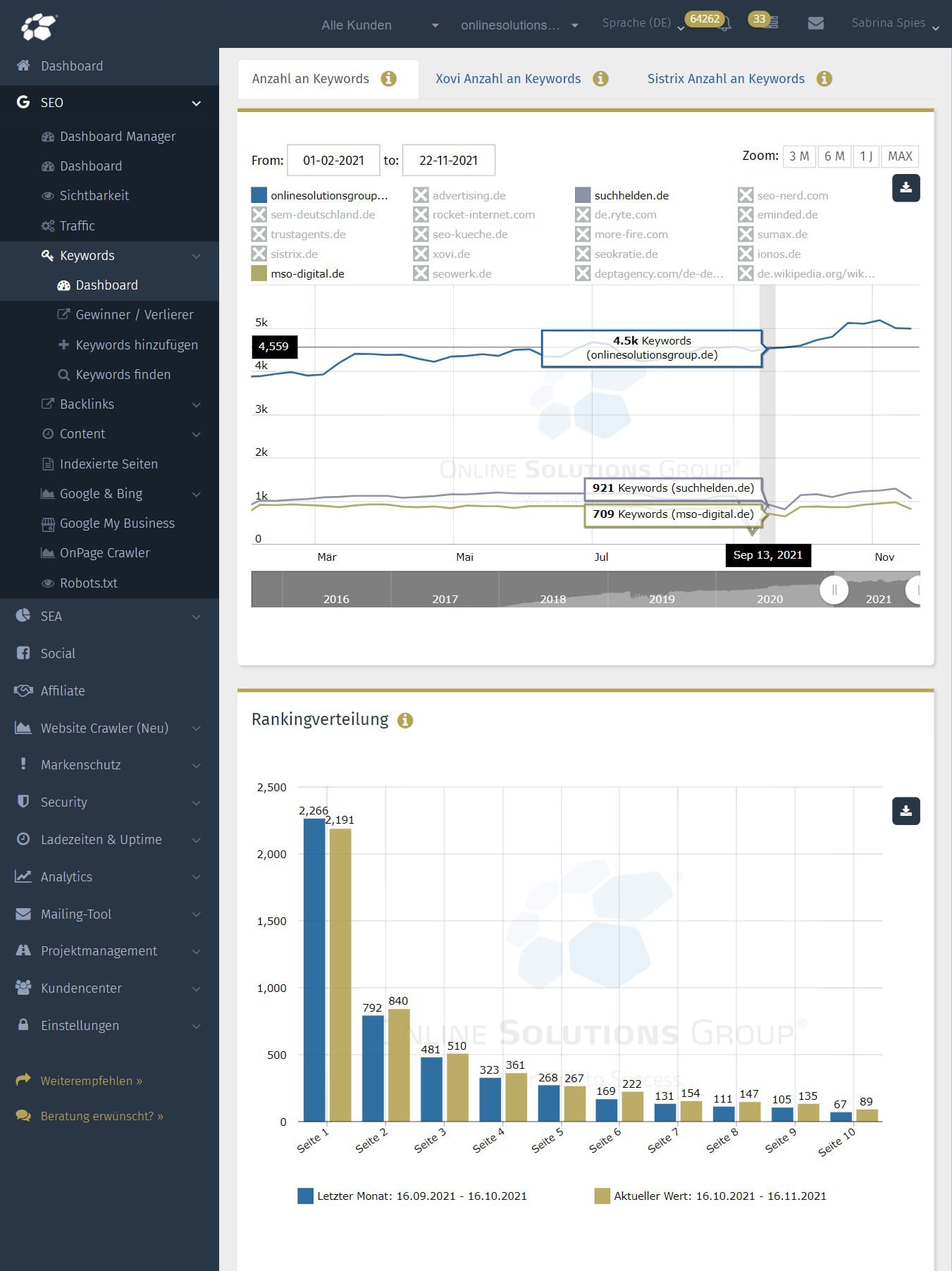
Task: Click the left range navigator handle
Action: (834, 590)
